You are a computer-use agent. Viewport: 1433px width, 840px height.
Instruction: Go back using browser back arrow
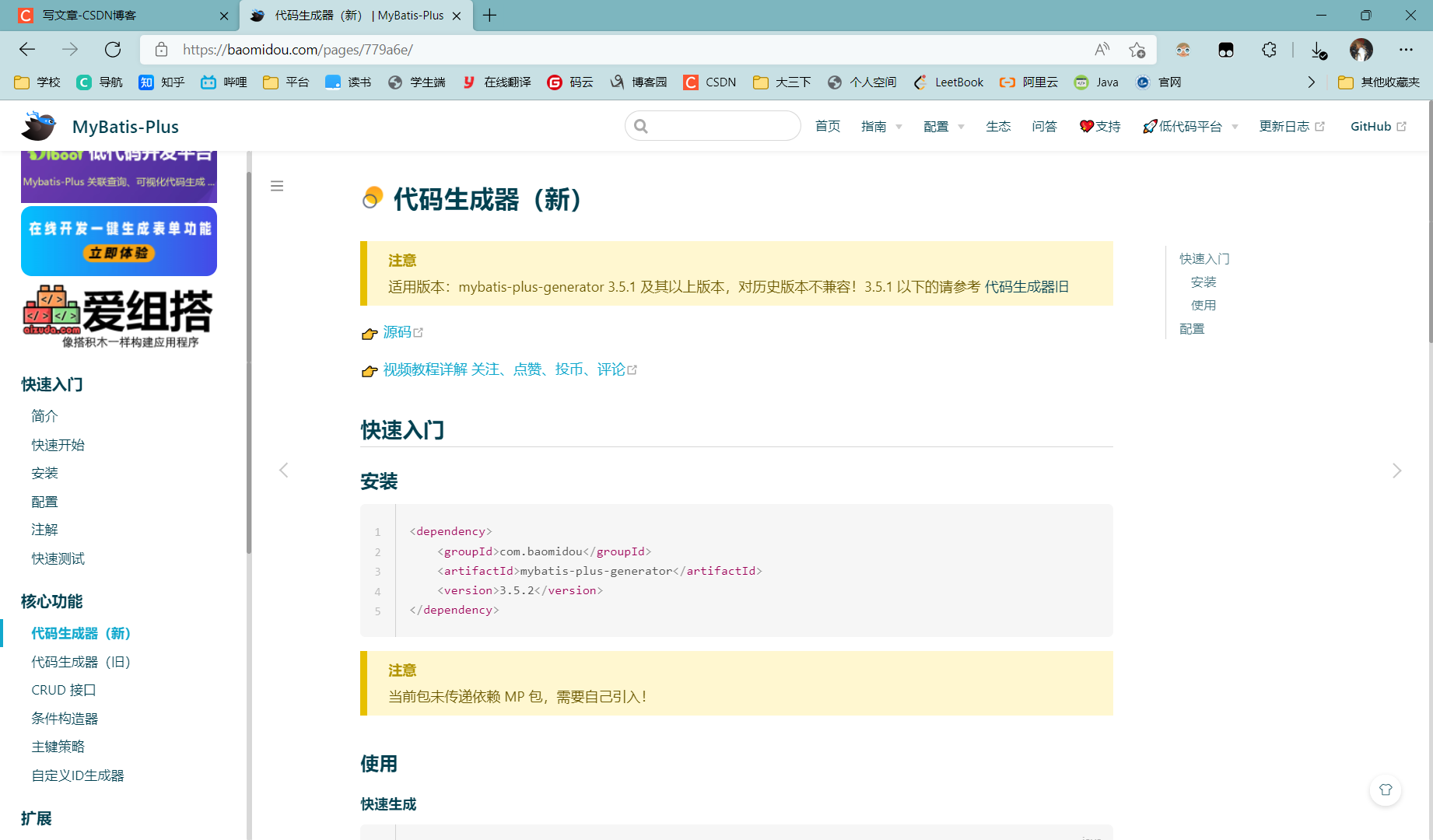tap(27, 50)
